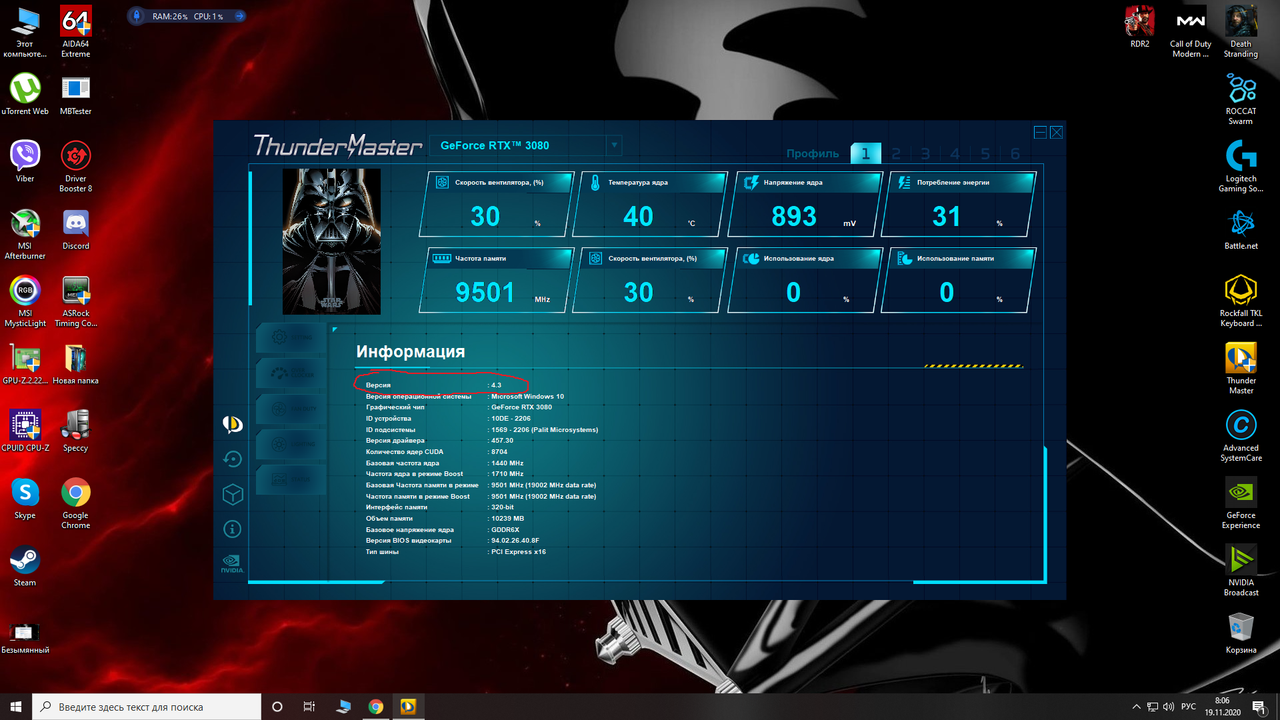This screenshot has height=720, width=1280.
Task: Click the 3D cube icon in sidebar
Action: 233,494
